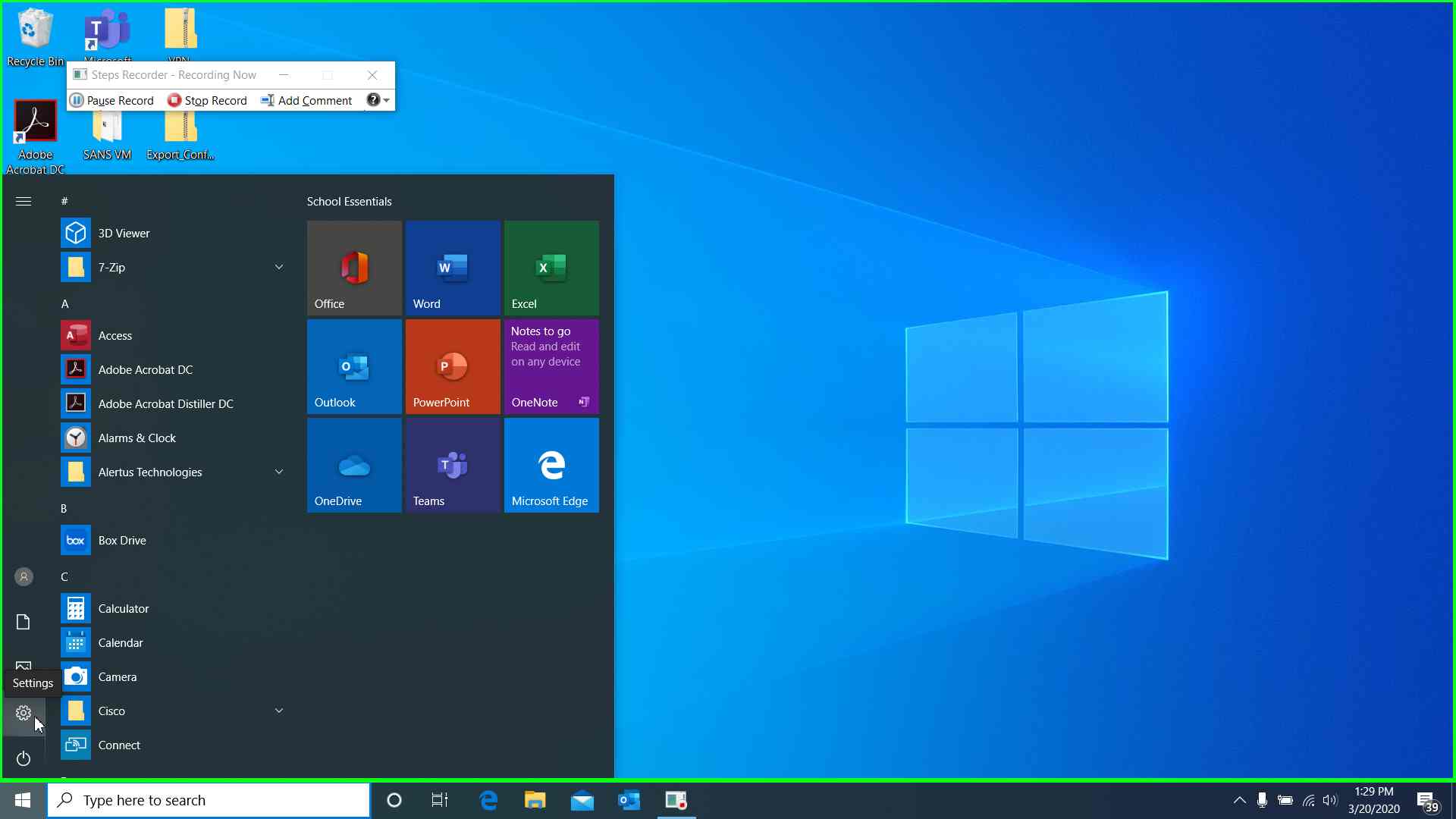Launch Adobe Acrobat Distiller DC
Viewport: 1456px width, 819px height.
tap(174, 403)
